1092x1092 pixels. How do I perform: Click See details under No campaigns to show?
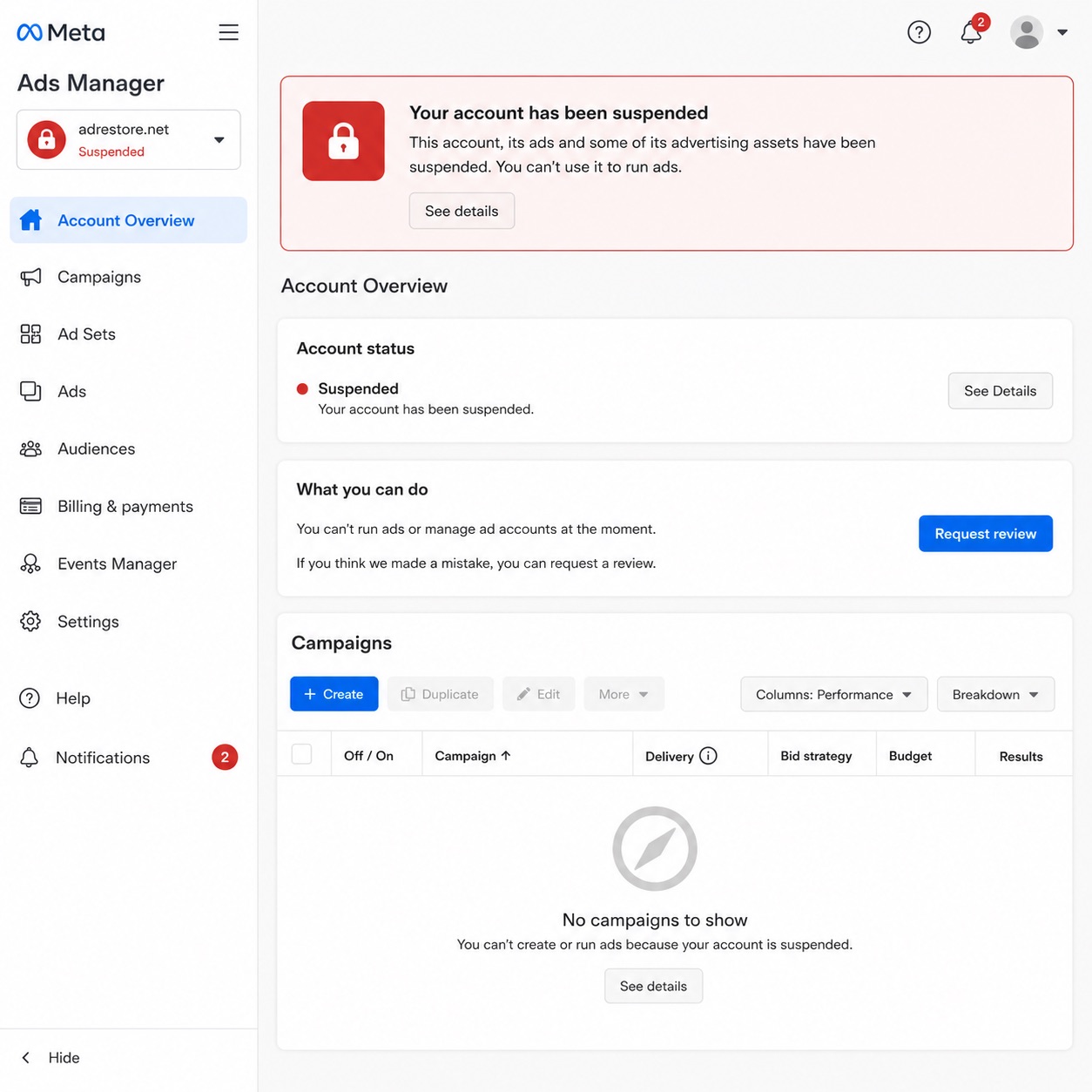pyautogui.click(x=654, y=986)
